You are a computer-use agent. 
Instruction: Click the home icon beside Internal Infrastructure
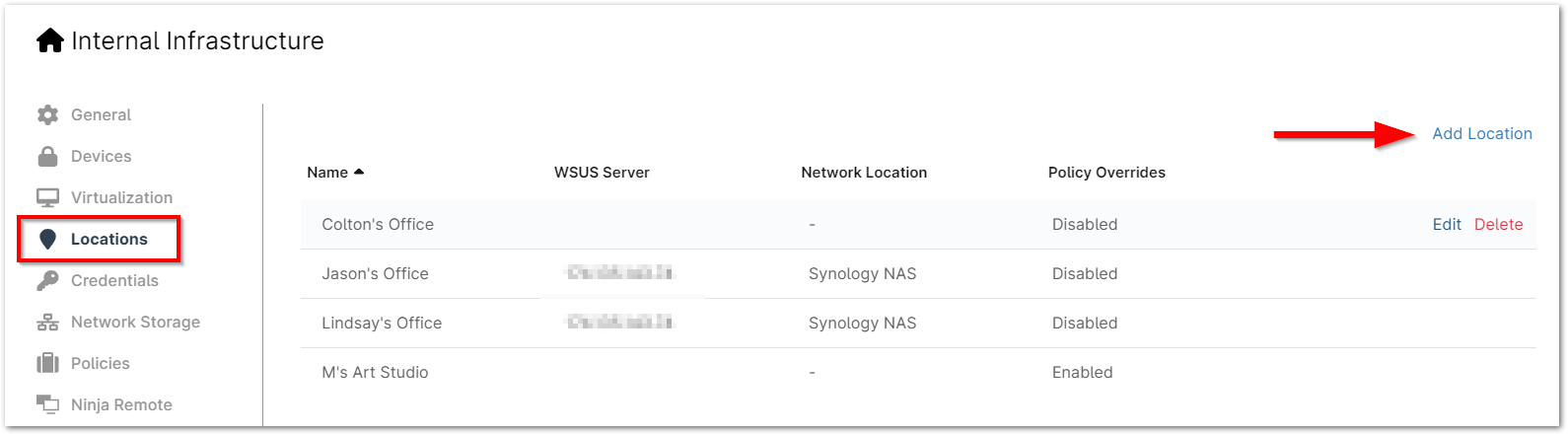tap(49, 40)
